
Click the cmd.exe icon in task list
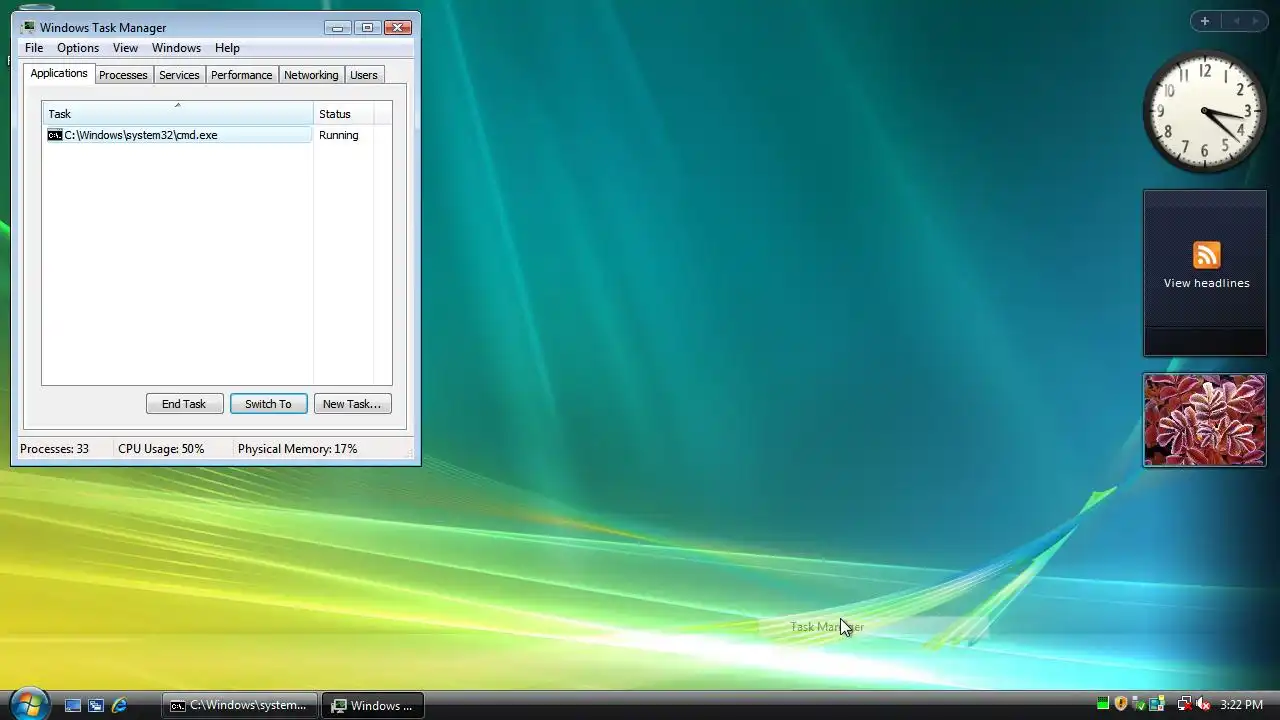tap(55, 135)
